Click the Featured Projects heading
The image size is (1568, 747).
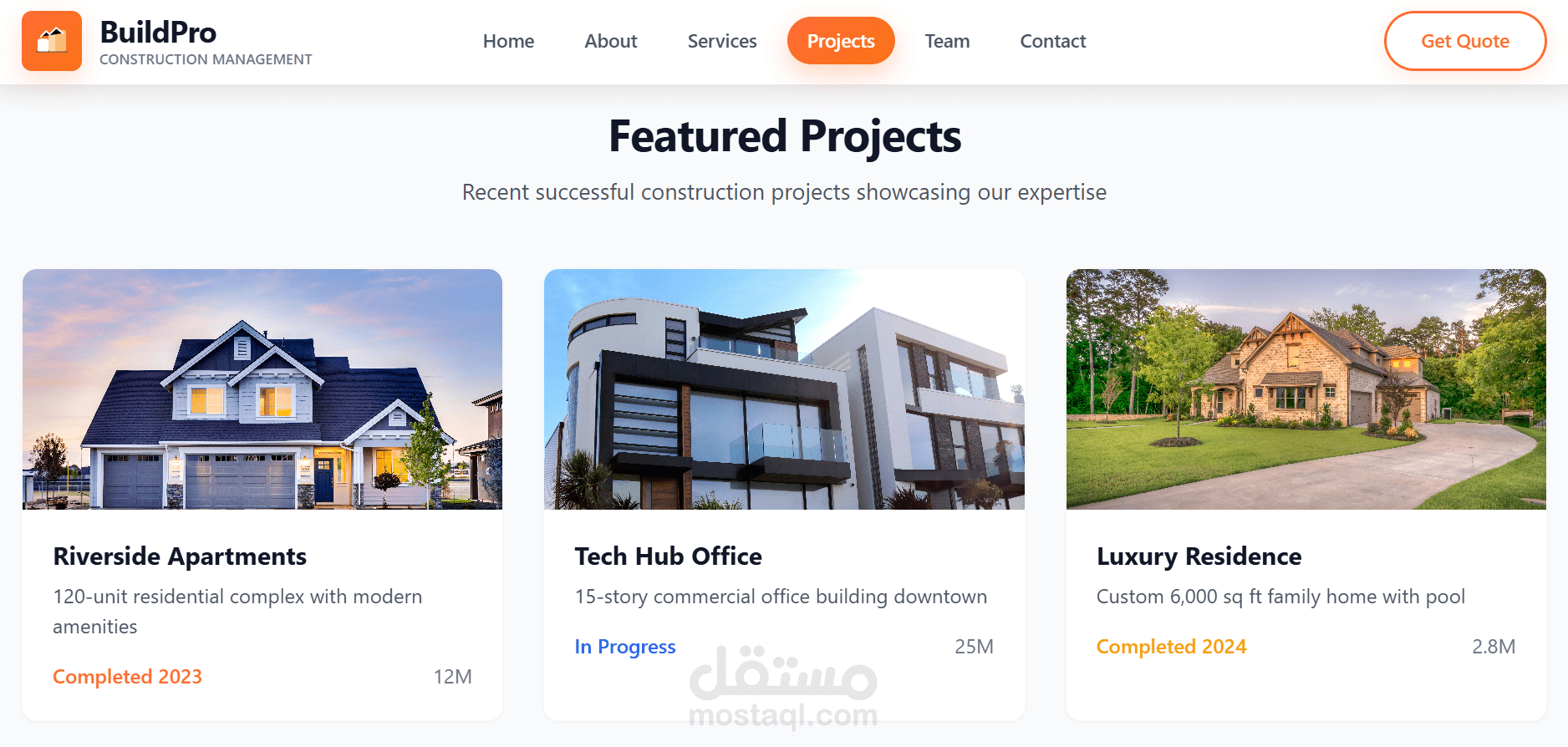(785, 136)
